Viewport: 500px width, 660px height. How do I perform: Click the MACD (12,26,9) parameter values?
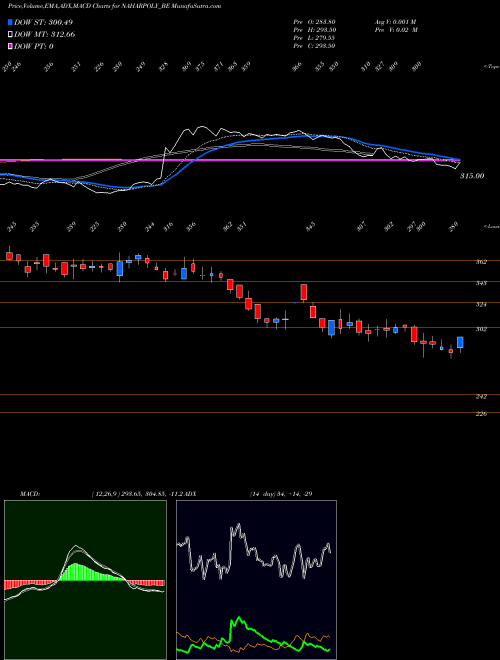click(137, 493)
